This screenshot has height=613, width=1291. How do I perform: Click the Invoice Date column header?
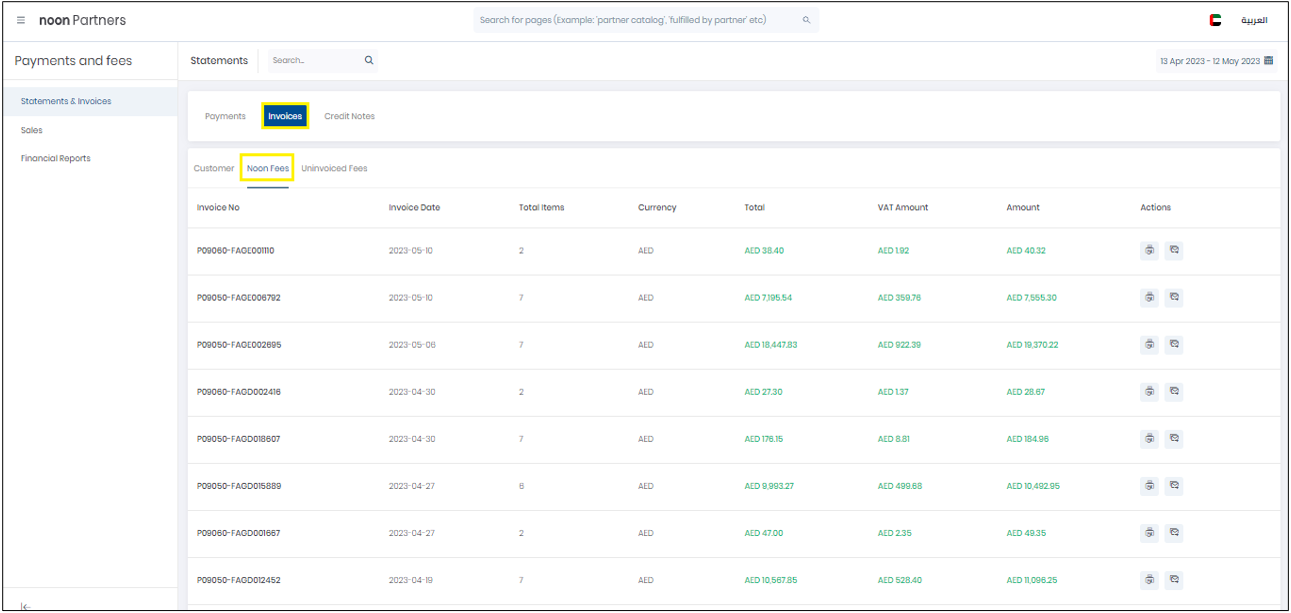click(x=414, y=208)
